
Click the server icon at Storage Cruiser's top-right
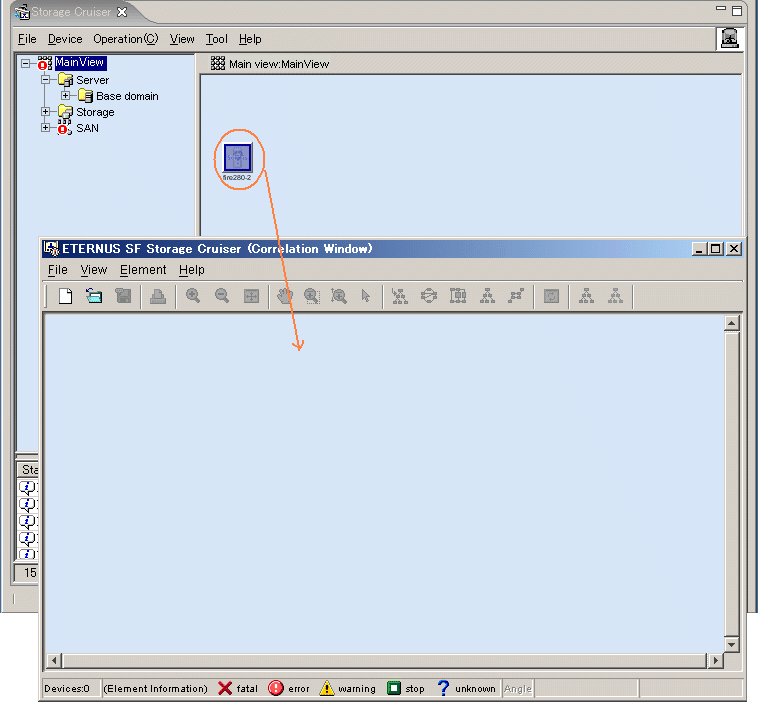coord(729,39)
